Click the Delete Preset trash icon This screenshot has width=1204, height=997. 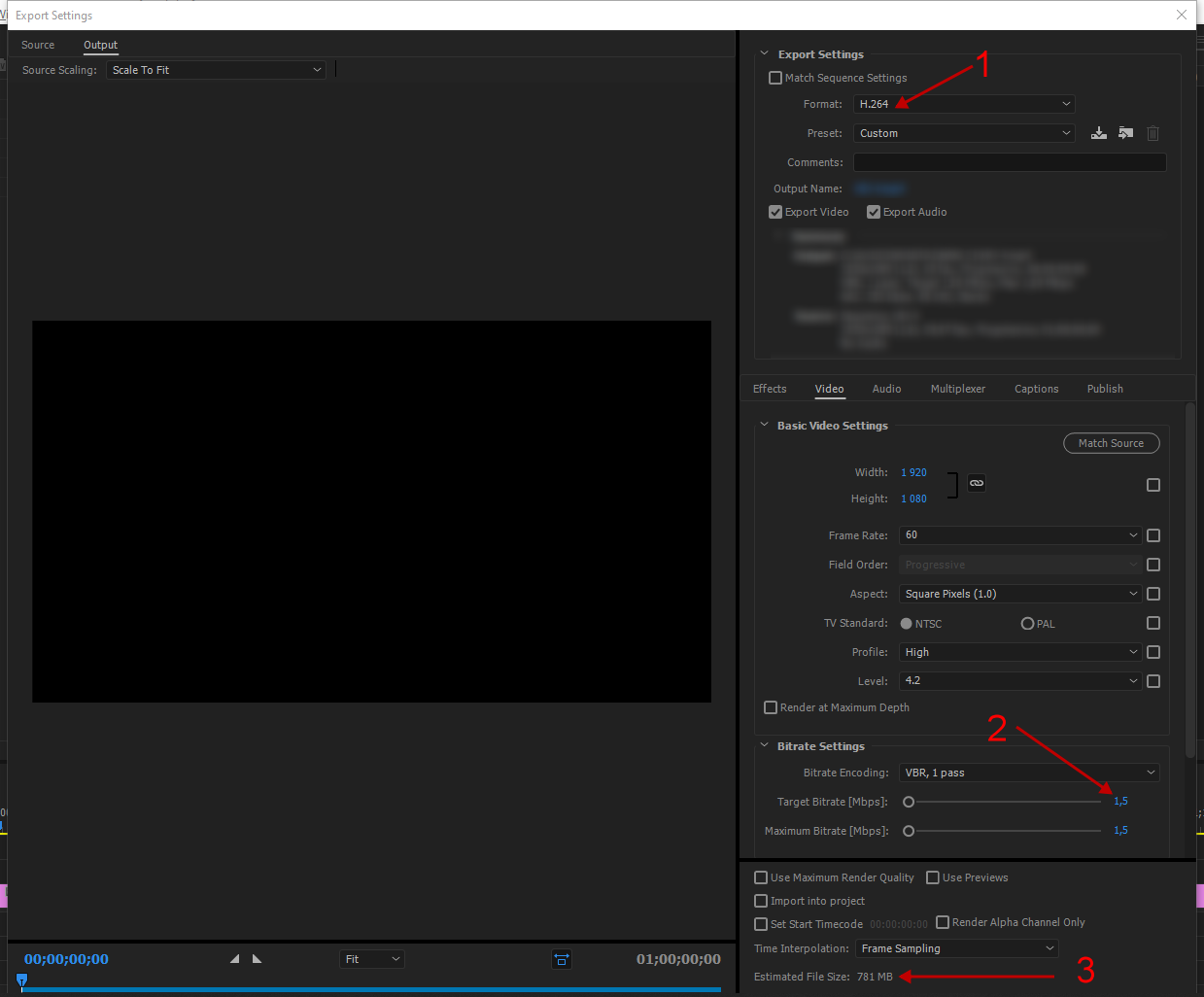pyautogui.click(x=1152, y=133)
